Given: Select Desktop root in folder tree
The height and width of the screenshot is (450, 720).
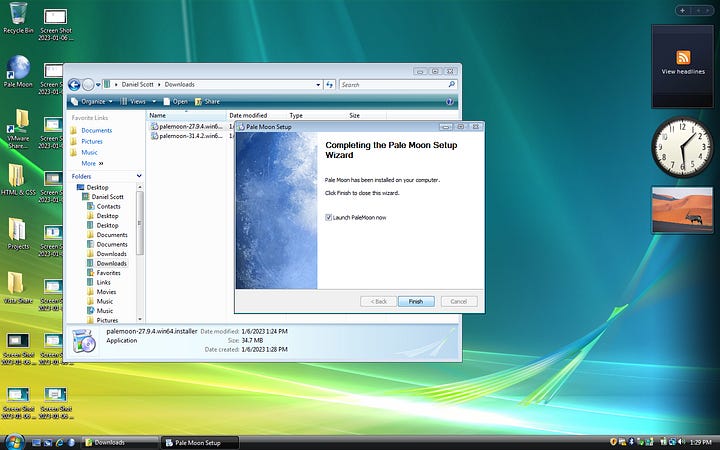Looking at the screenshot, I should click(97, 187).
